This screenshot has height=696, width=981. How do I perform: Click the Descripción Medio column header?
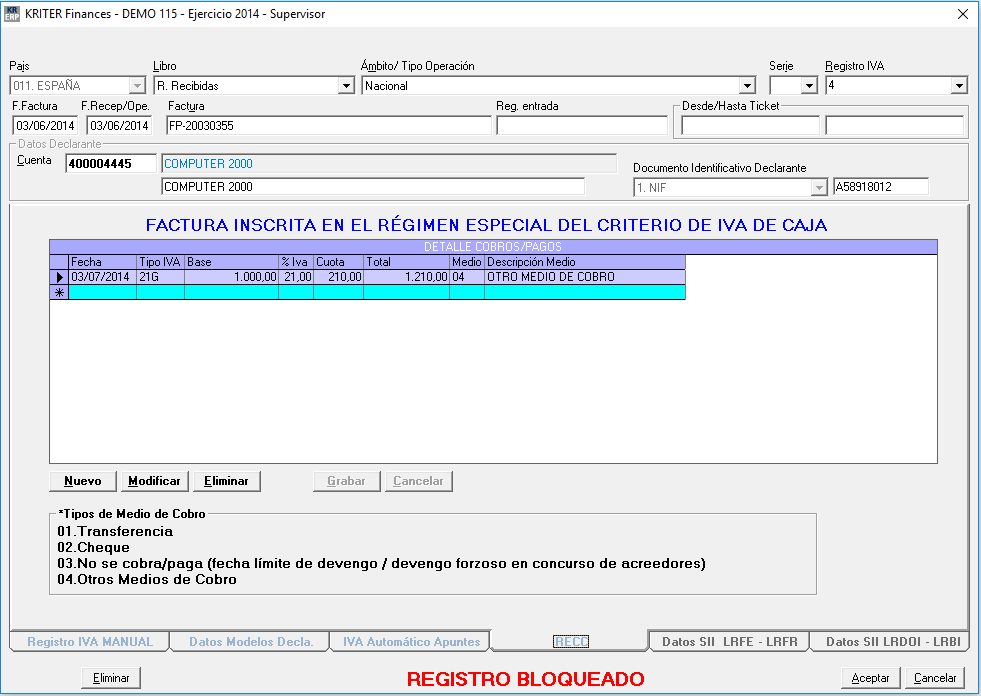pos(585,262)
